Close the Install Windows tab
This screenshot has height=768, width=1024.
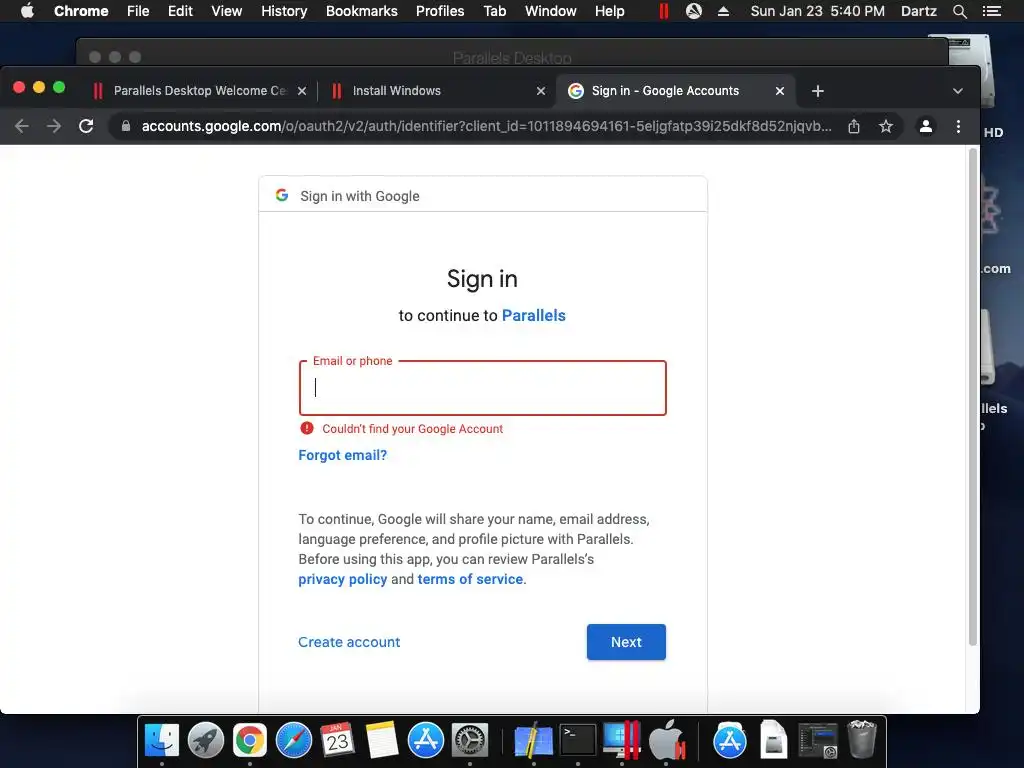click(541, 91)
